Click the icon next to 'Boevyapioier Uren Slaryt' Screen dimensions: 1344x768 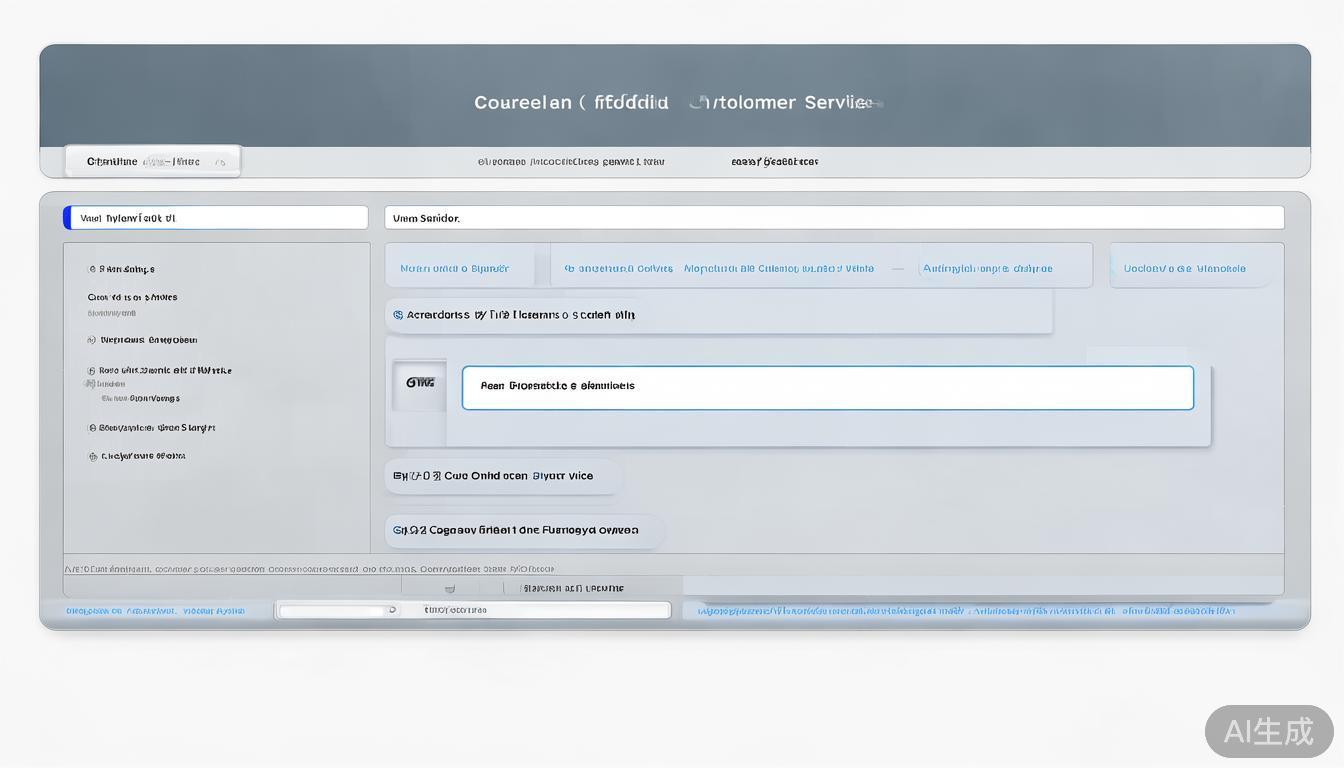click(x=92, y=428)
